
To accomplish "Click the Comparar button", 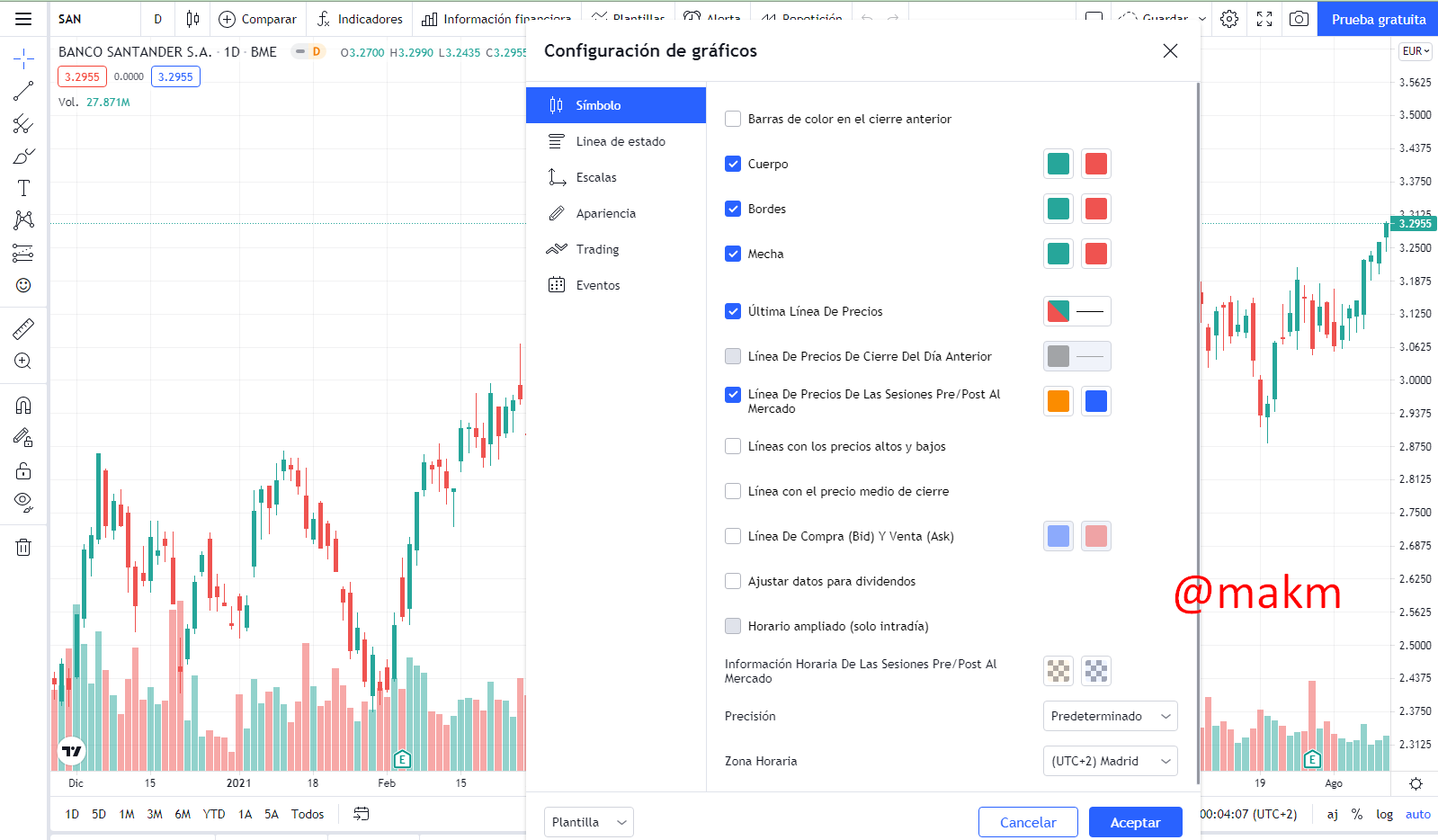I will coord(257,19).
